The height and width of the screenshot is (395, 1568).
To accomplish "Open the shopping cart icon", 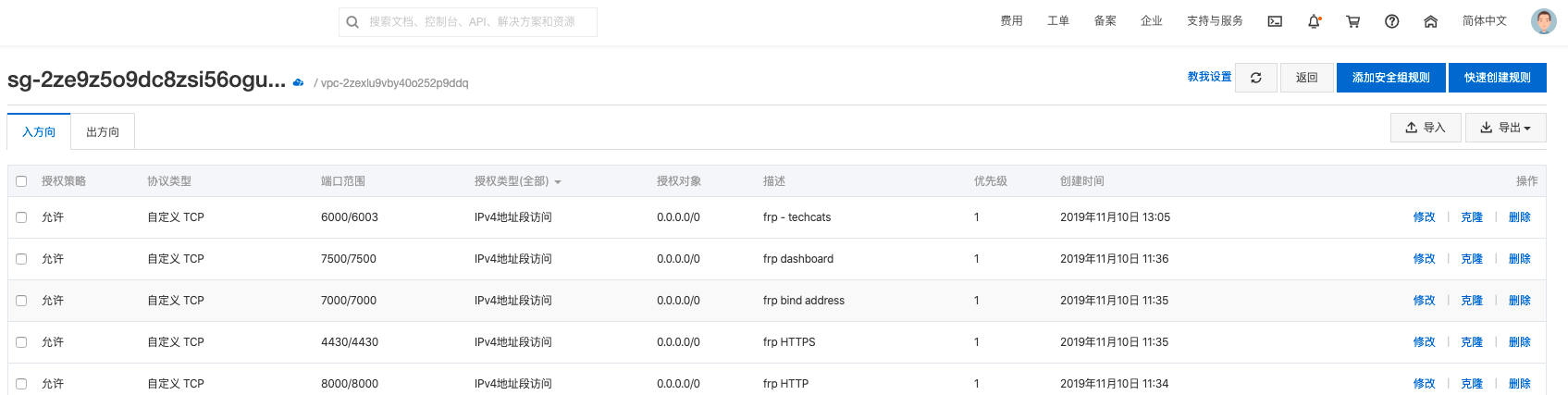I will tap(1352, 21).
